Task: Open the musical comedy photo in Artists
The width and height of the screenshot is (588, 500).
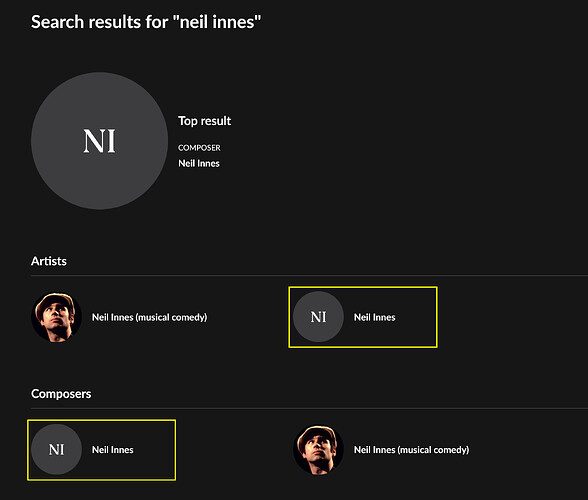Action: pyautogui.click(x=56, y=317)
